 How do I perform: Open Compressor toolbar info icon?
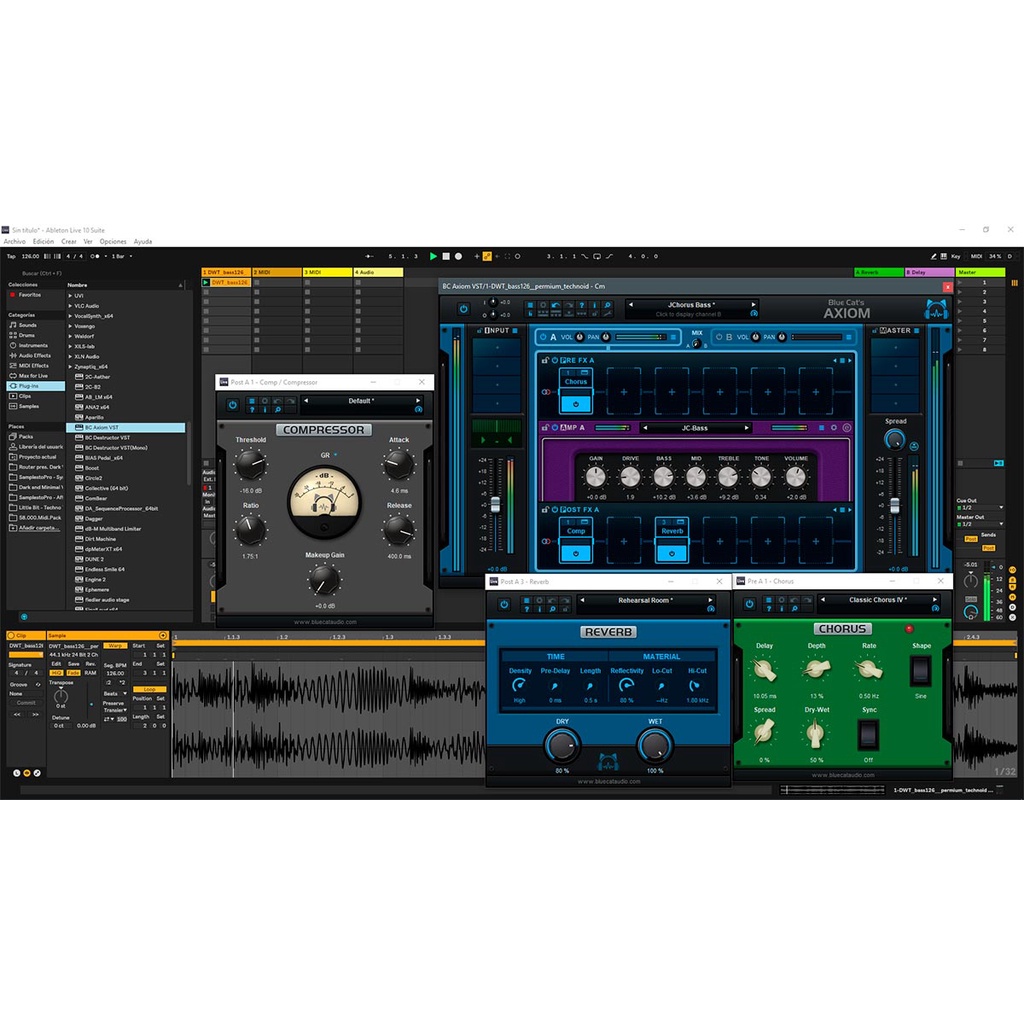pyautogui.click(x=264, y=409)
